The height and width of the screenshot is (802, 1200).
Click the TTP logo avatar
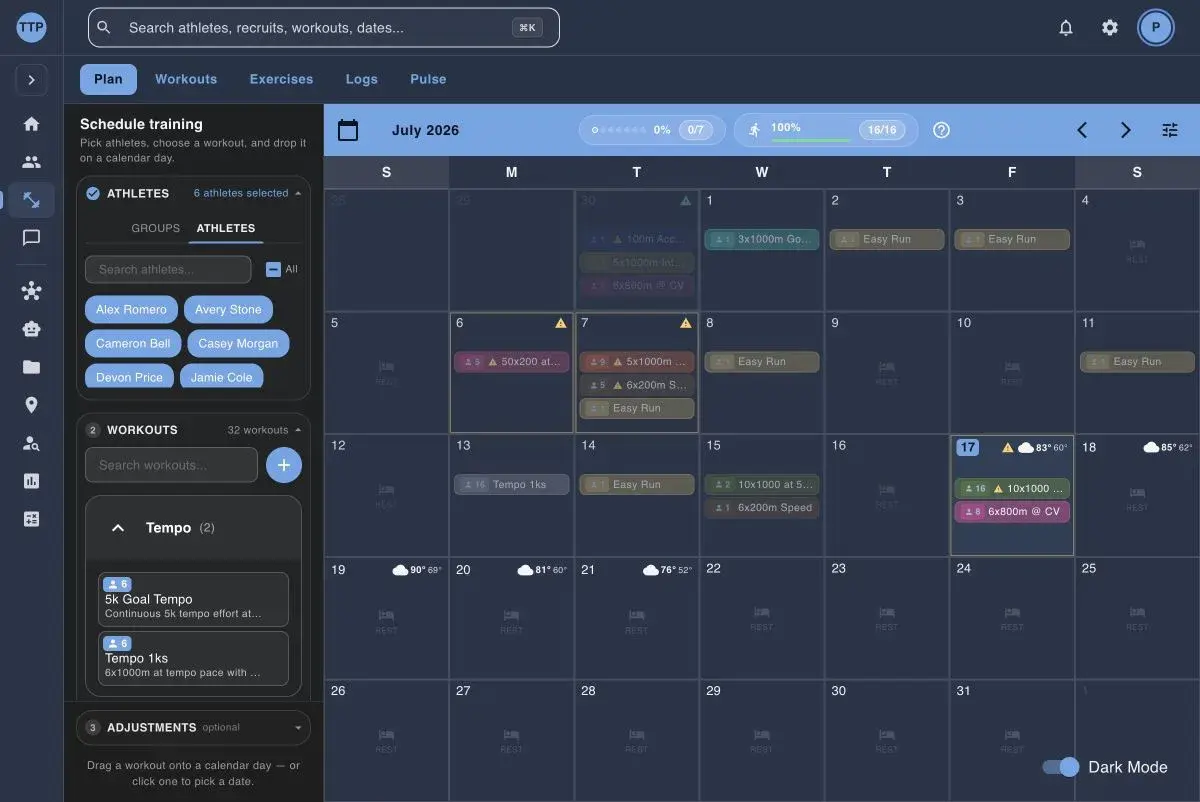coord(31,27)
